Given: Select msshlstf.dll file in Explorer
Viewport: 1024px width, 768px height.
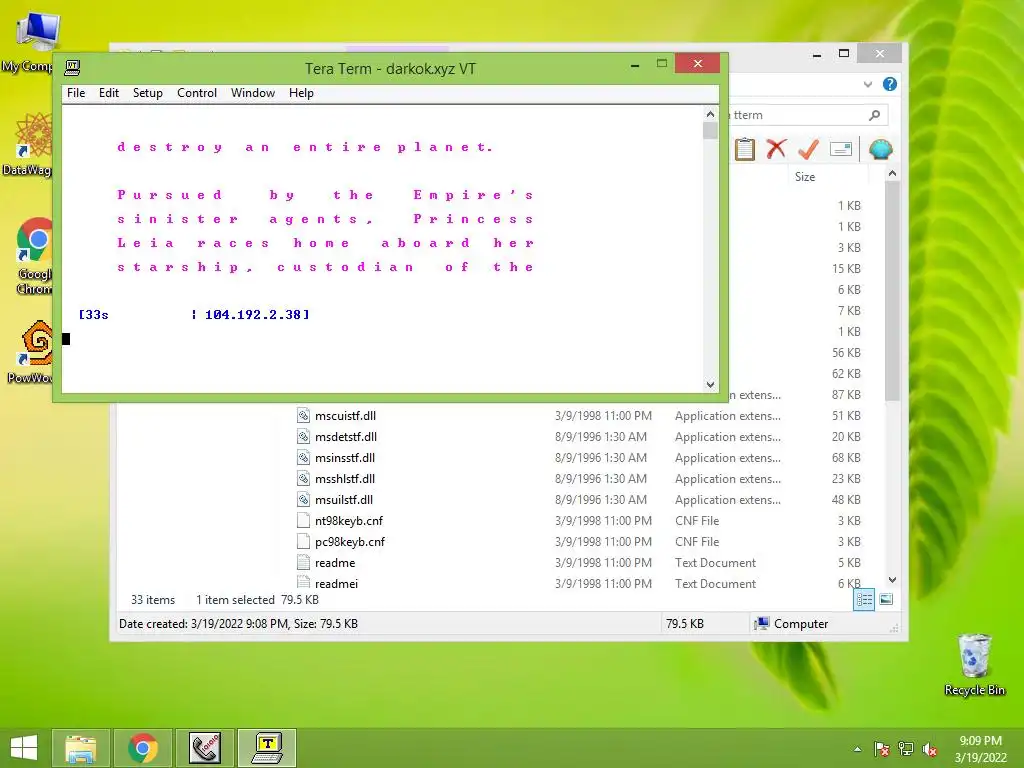Looking at the screenshot, I should 345,479.
